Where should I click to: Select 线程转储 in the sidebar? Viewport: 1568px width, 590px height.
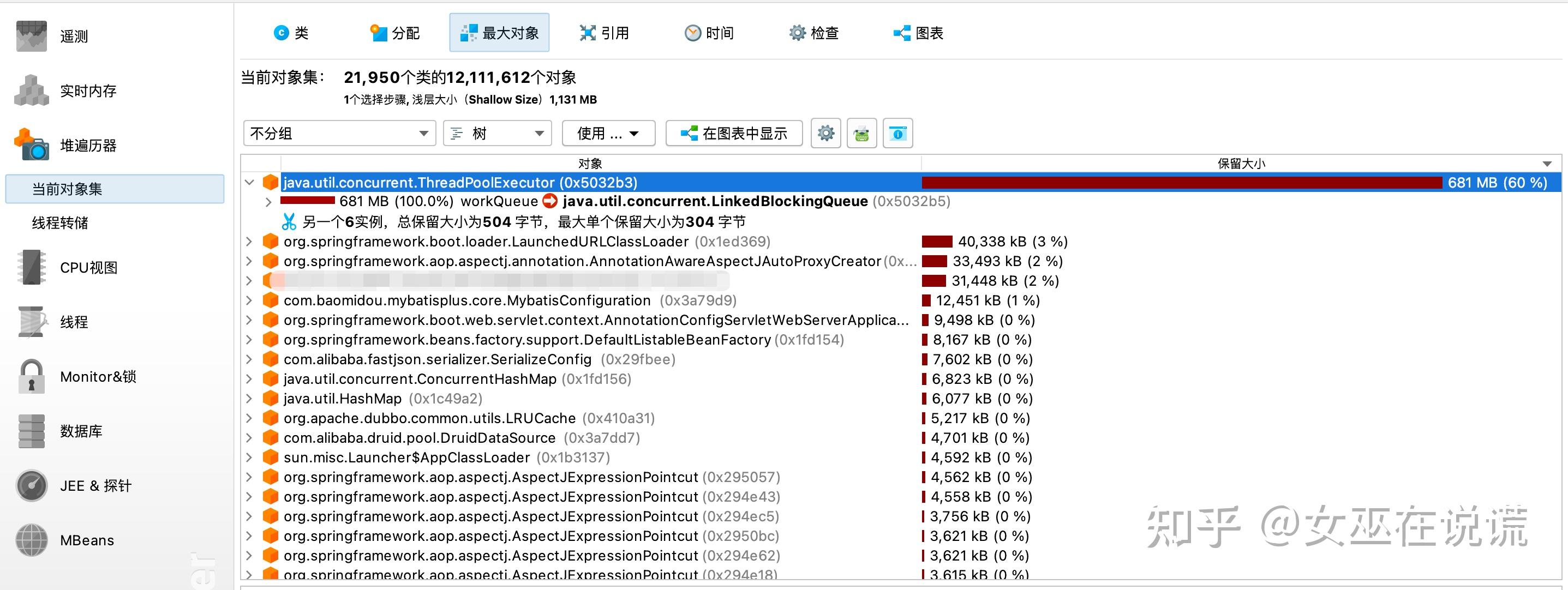pyautogui.click(x=60, y=222)
